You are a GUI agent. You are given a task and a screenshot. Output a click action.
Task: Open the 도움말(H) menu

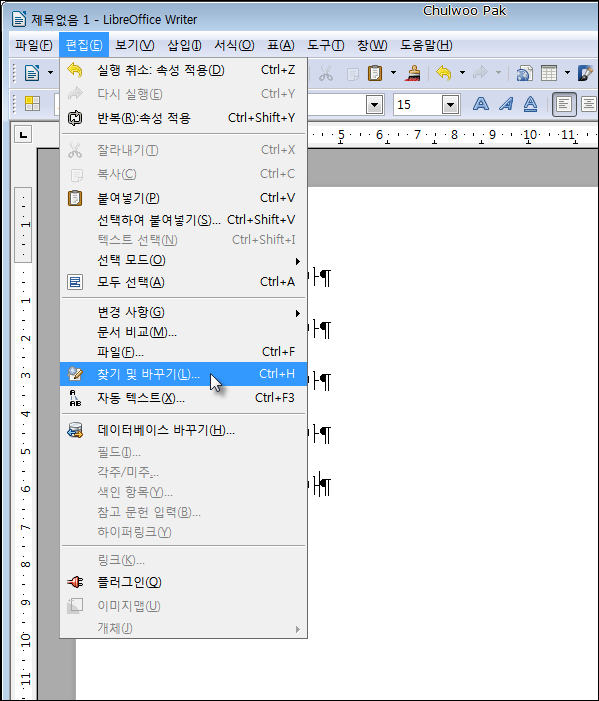click(426, 45)
